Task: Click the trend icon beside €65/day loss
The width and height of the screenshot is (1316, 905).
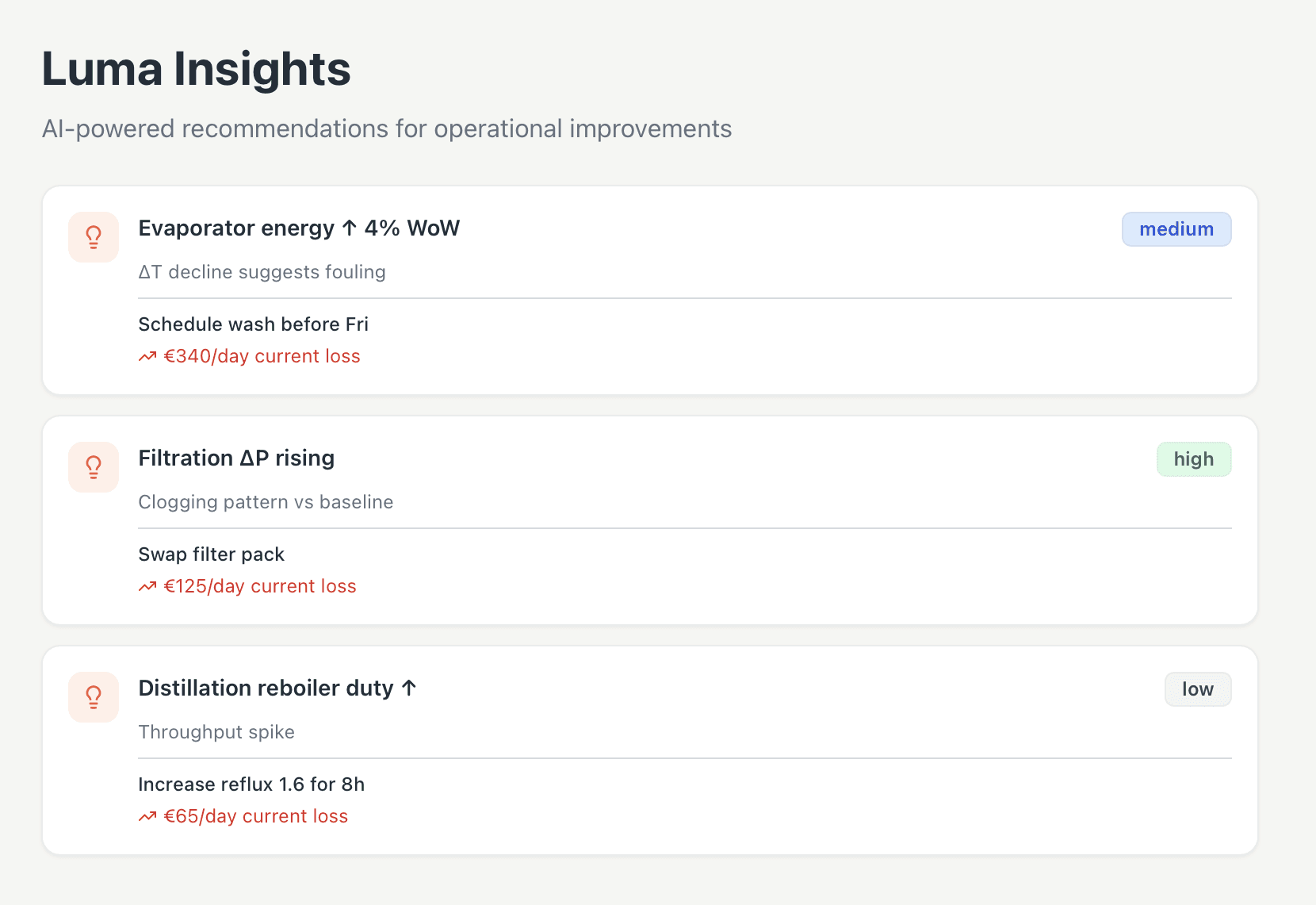Action: [147, 817]
